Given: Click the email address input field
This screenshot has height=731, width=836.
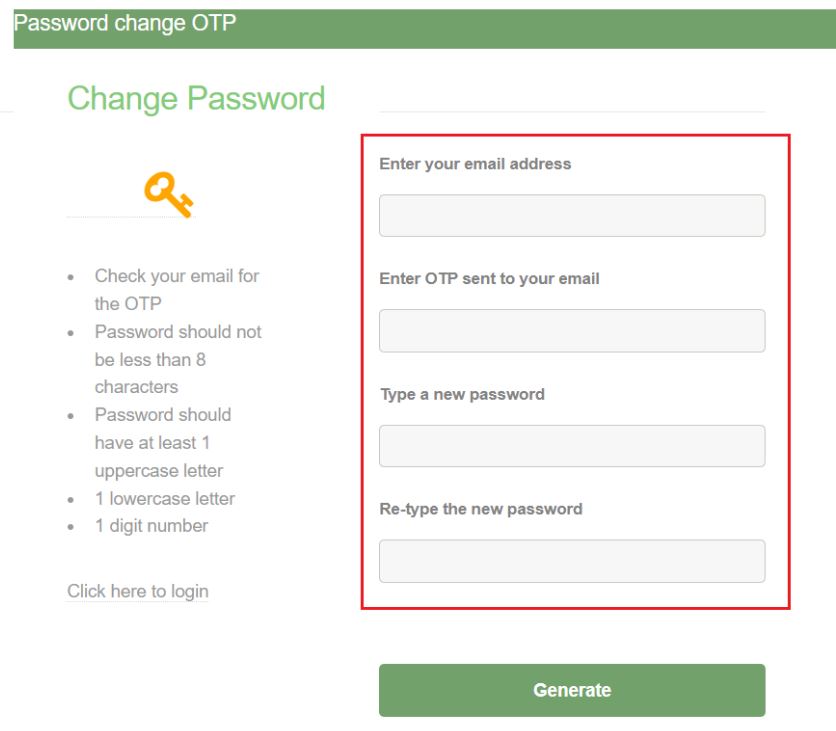Looking at the screenshot, I should (x=572, y=214).
